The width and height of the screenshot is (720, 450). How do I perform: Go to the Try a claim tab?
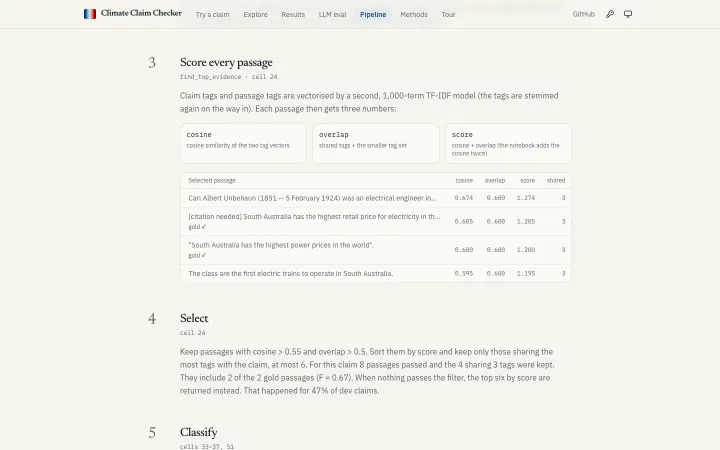pos(213,15)
